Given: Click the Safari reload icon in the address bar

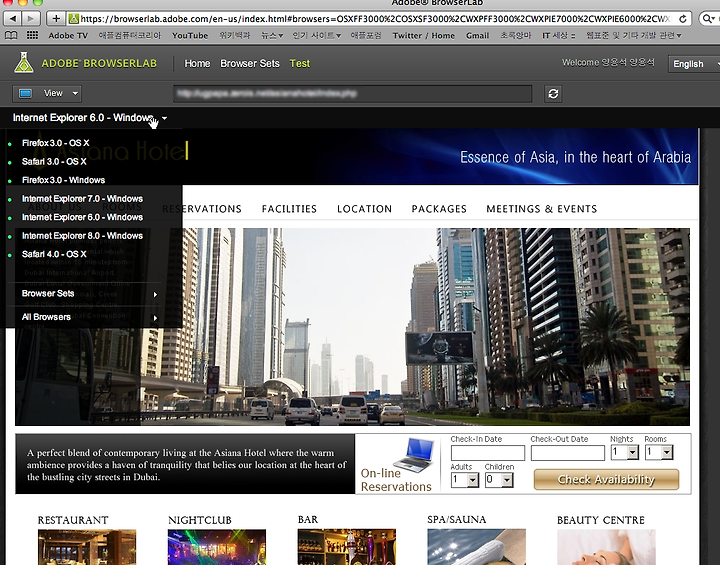Looking at the screenshot, I should point(683,19).
